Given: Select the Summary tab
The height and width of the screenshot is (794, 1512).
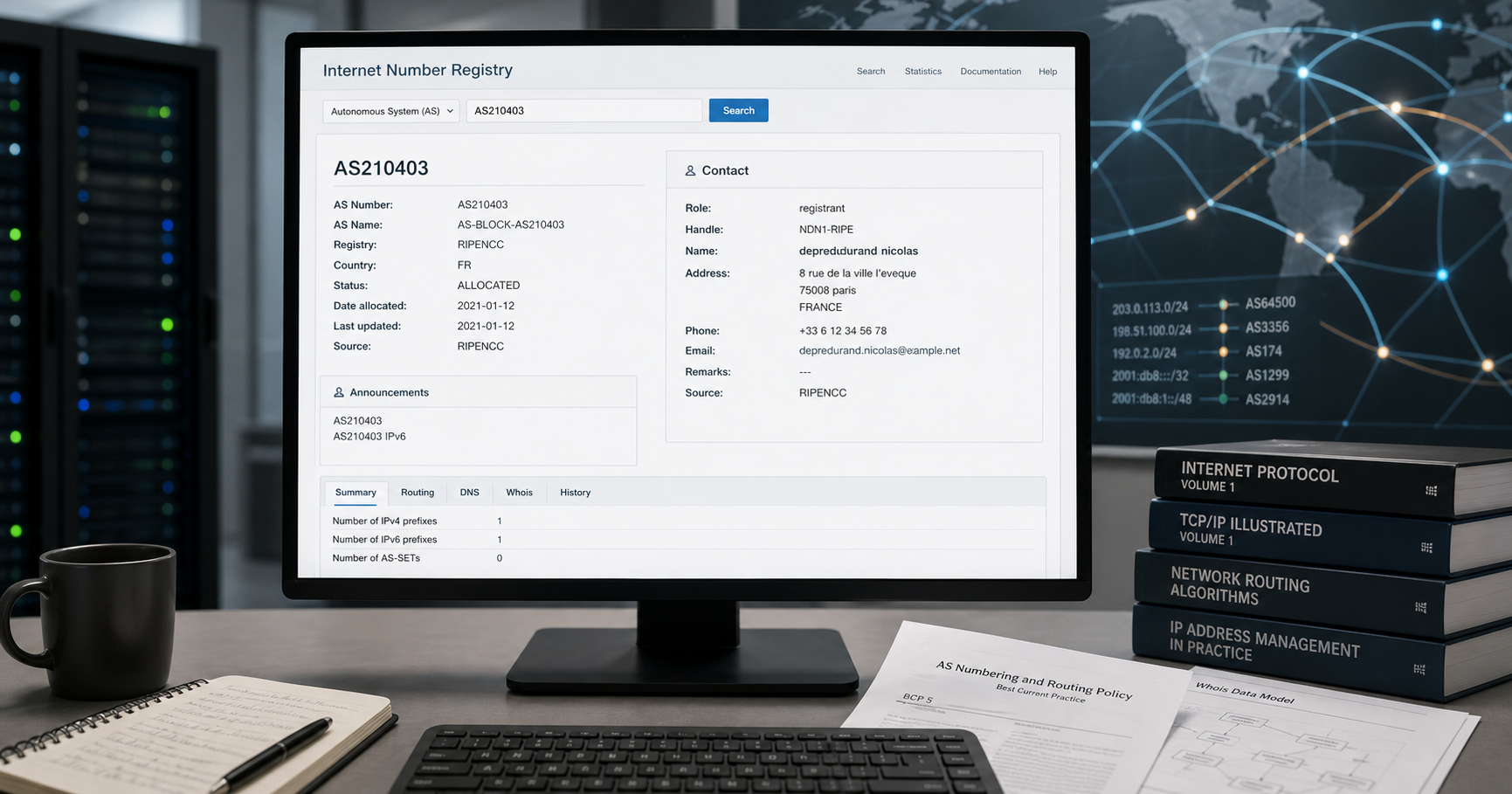Looking at the screenshot, I should pyautogui.click(x=356, y=493).
